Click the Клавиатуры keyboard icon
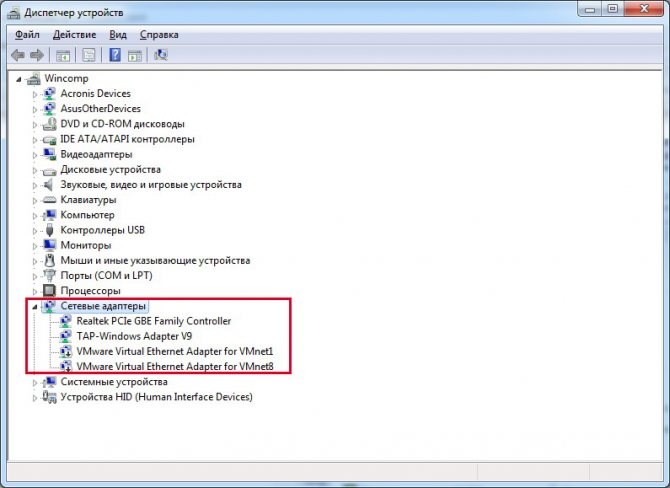 [50, 200]
